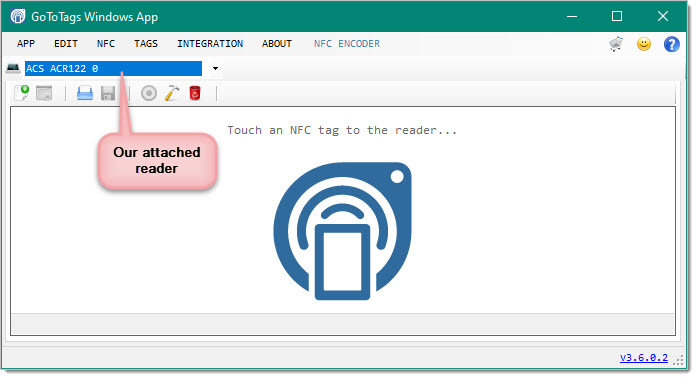Click the red erase trash icon
Screen dimensions: 696x378
194,93
